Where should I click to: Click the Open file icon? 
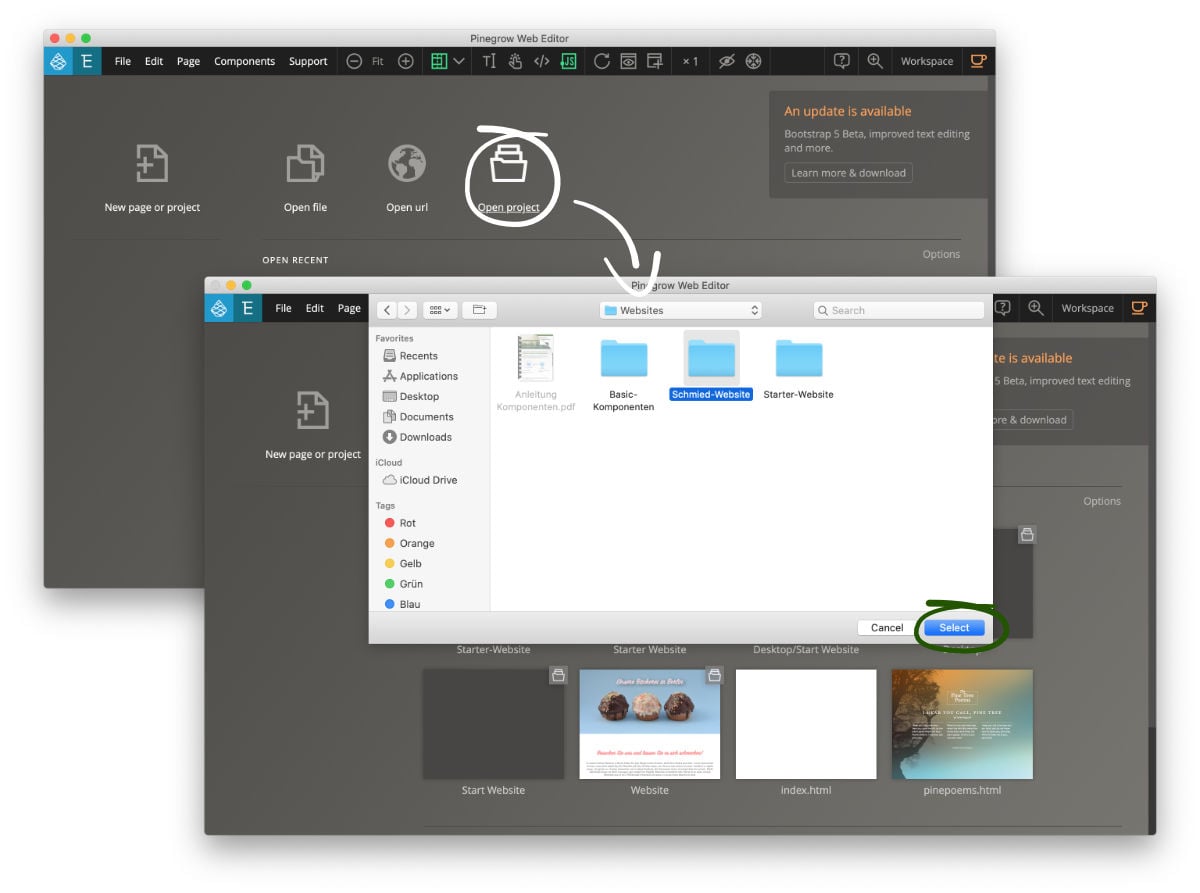(x=305, y=164)
